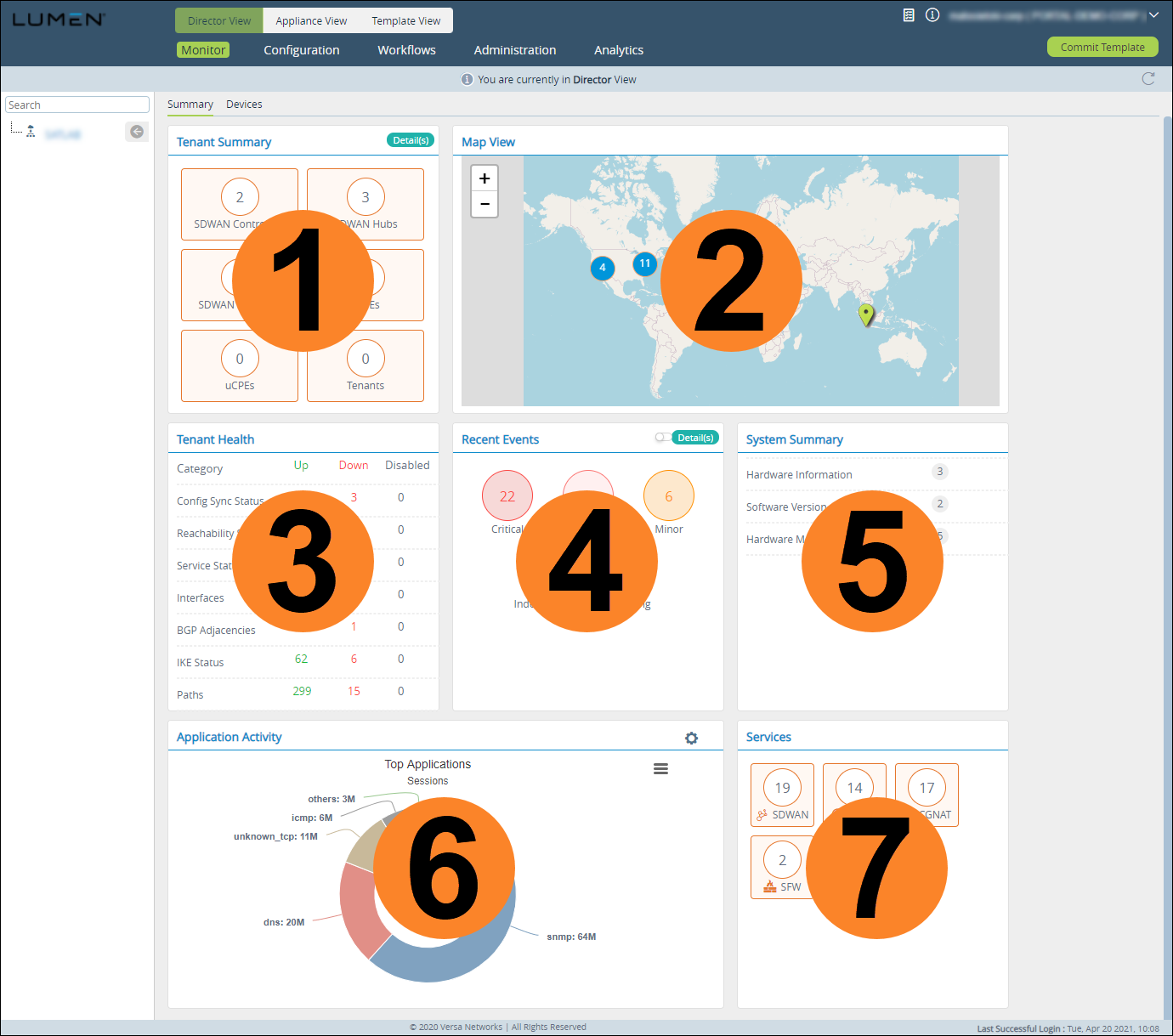The width and height of the screenshot is (1173, 1036).
Task: Refresh the dashboard using the reload icon
Action: [1148, 79]
